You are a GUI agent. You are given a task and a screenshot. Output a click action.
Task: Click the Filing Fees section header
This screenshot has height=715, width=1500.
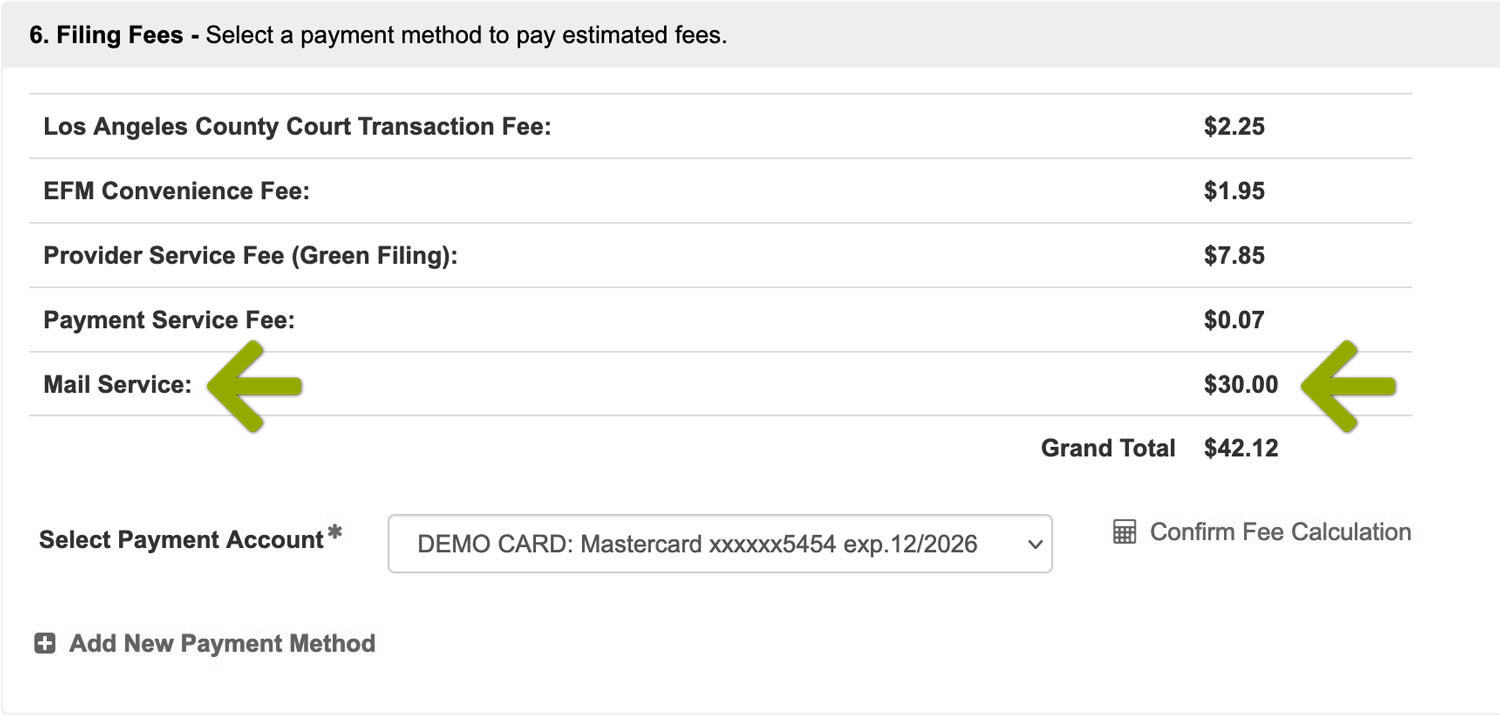pyautogui.click(x=378, y=36)
